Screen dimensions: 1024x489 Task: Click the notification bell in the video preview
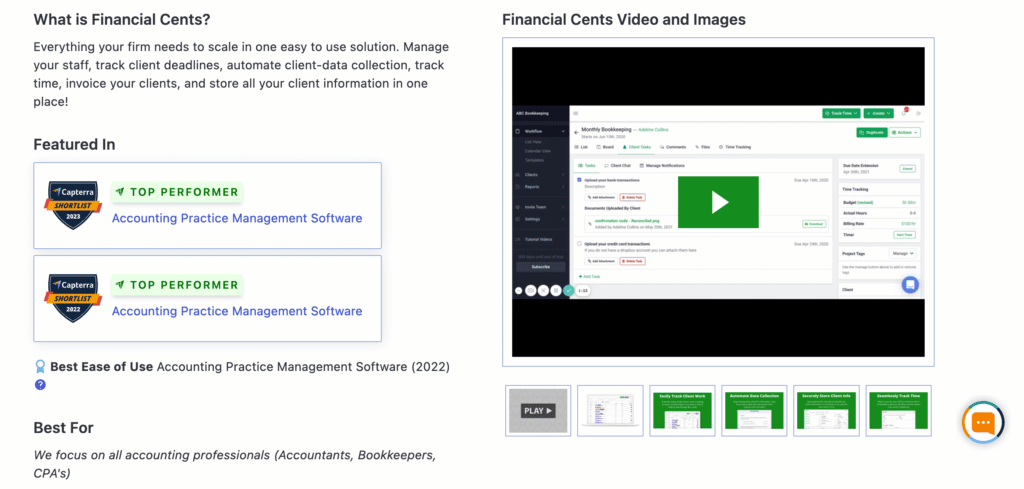pyautogui.click(x=904, y=113)
